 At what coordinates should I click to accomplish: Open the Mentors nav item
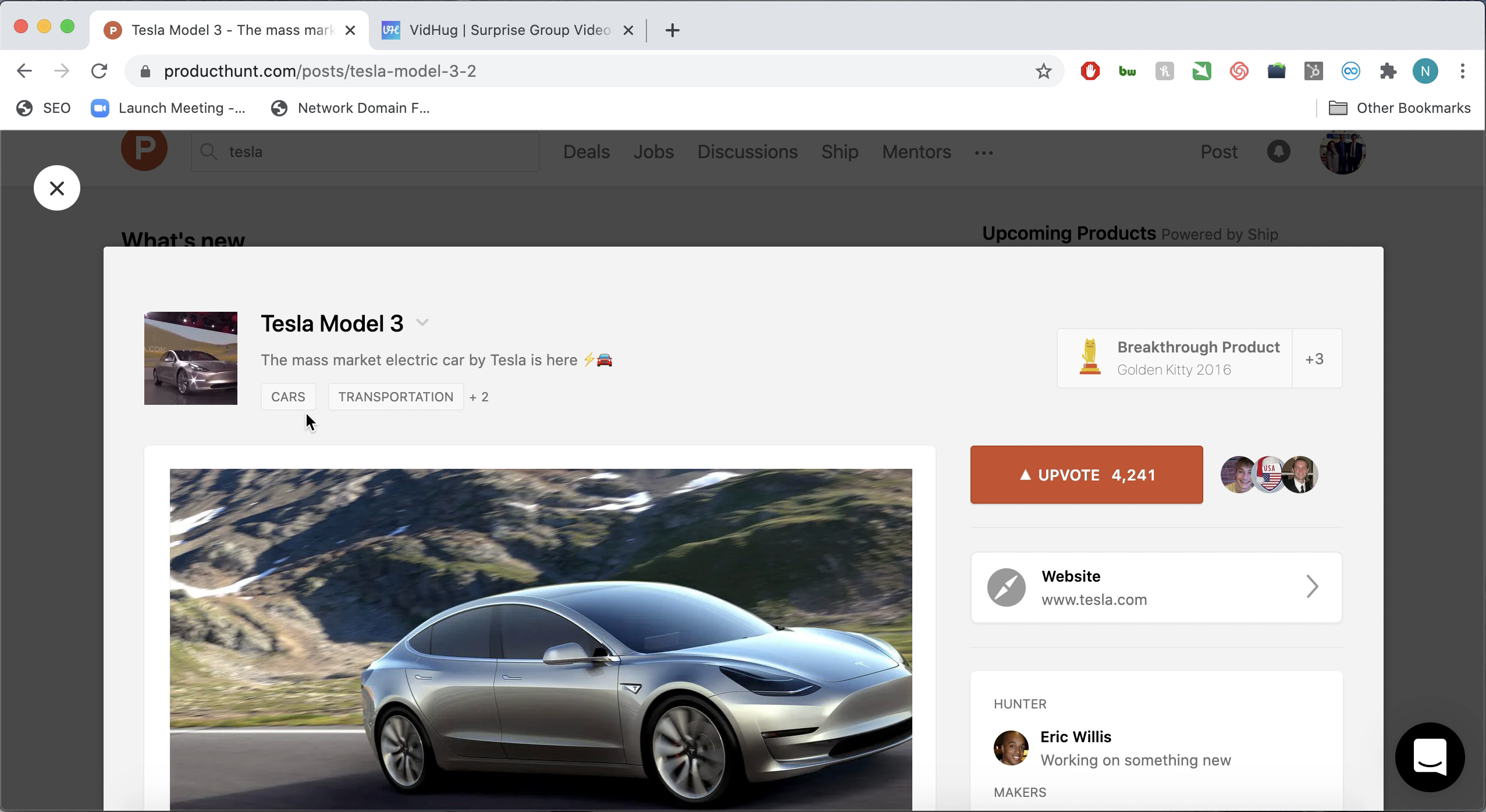click(916, 152)
